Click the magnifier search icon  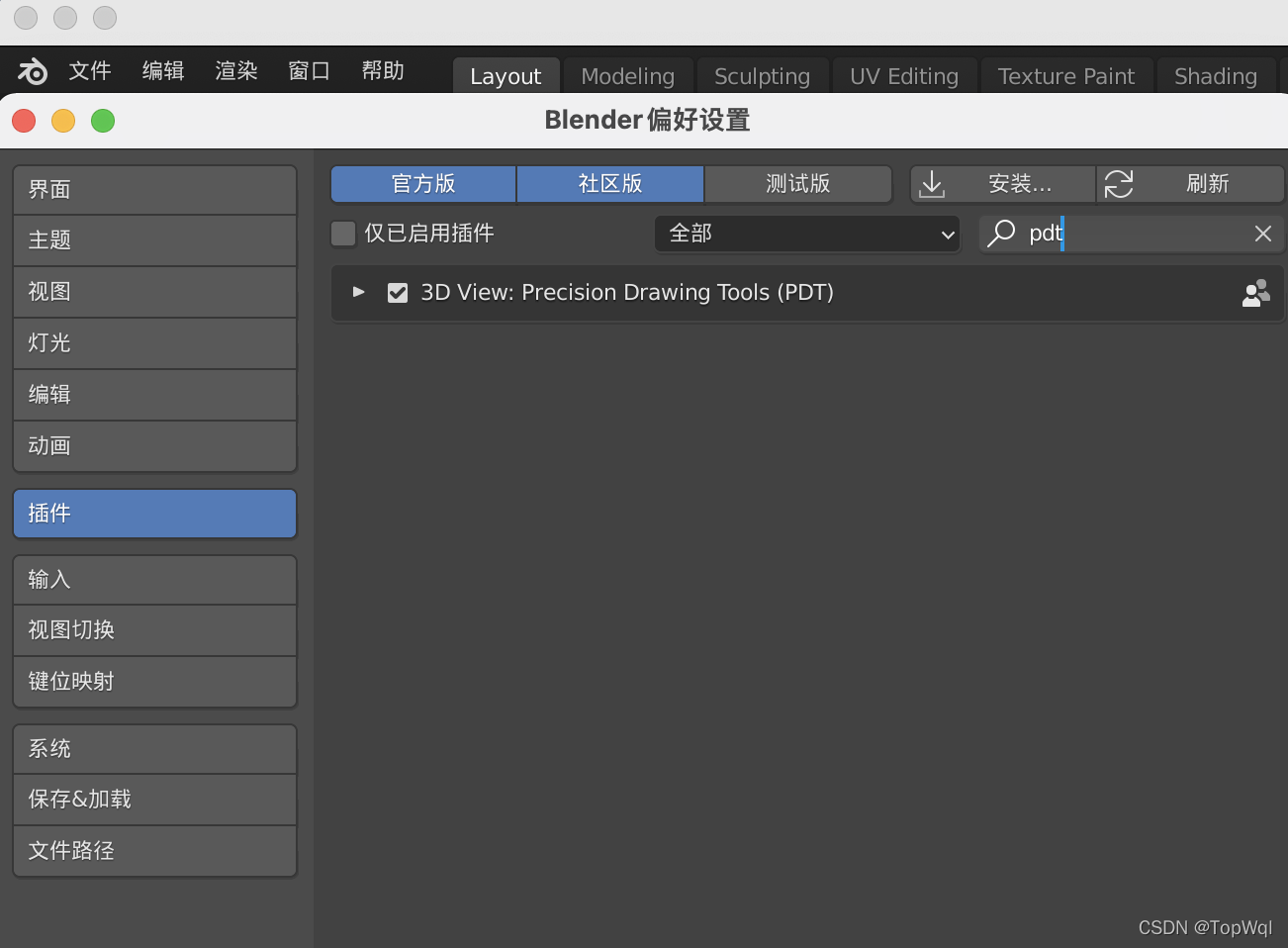[x=1001, y=234]
